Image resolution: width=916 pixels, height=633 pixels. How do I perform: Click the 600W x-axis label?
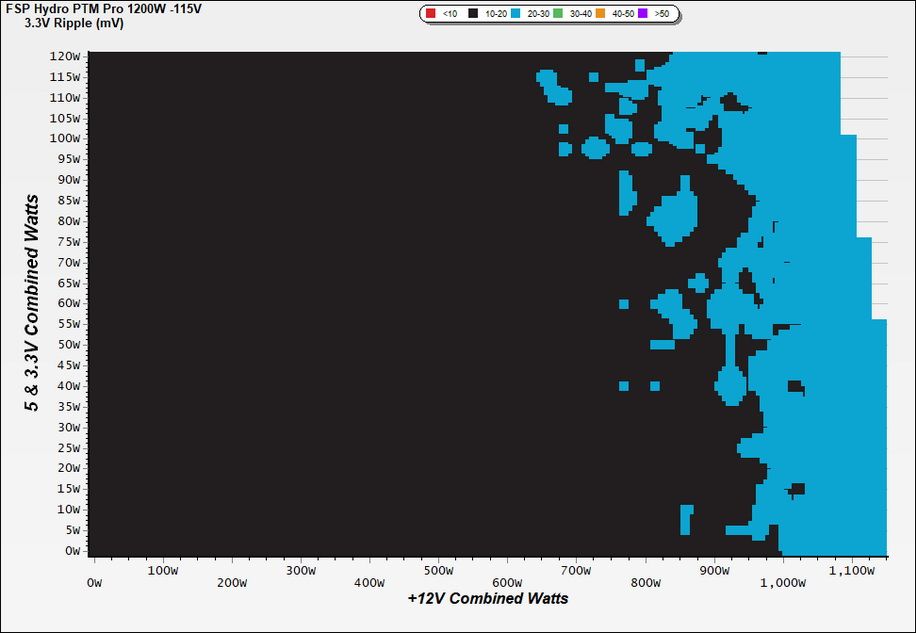click(507, 583)
